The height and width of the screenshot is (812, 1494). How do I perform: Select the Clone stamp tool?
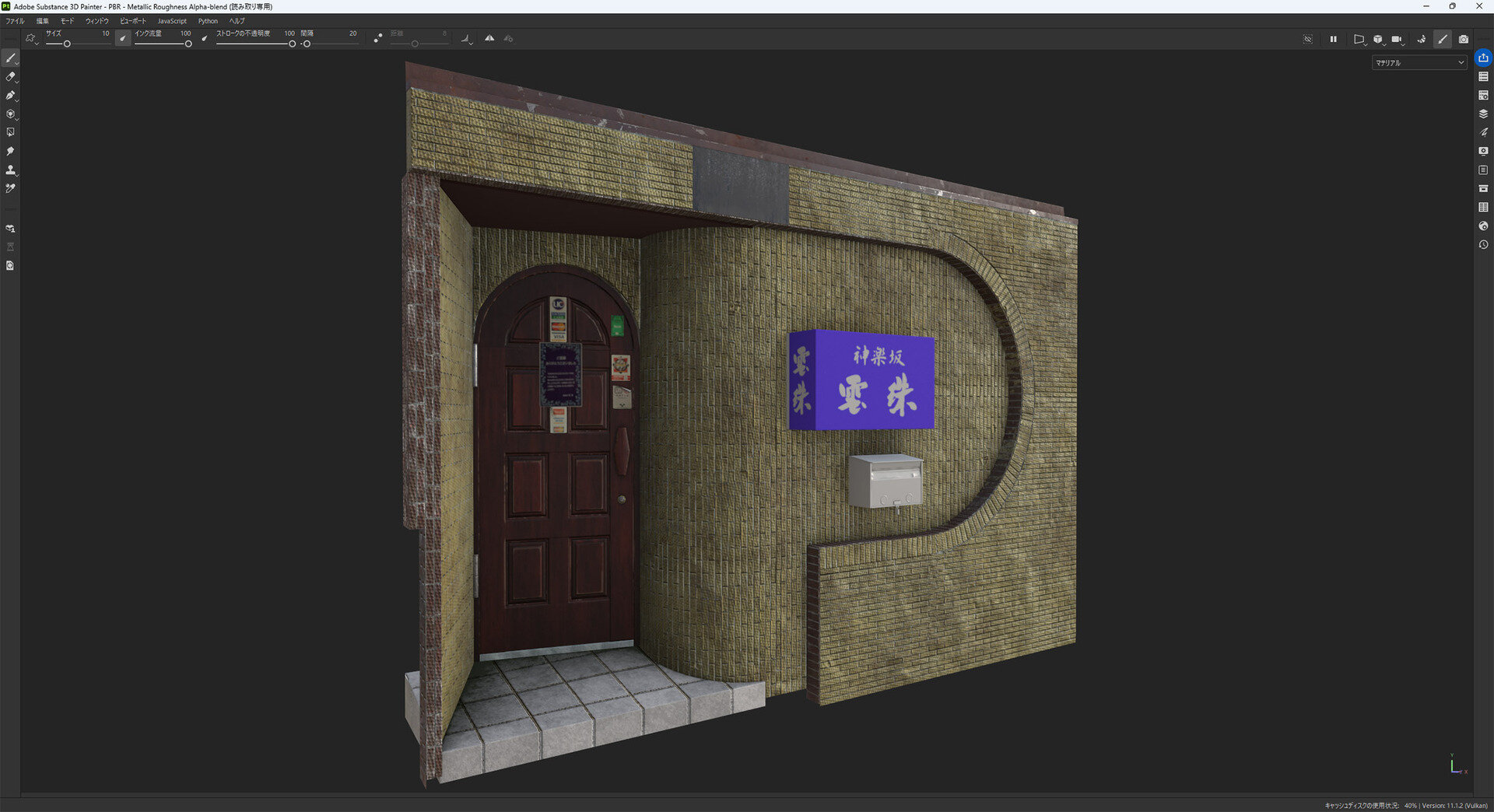(x=10, y=170)
